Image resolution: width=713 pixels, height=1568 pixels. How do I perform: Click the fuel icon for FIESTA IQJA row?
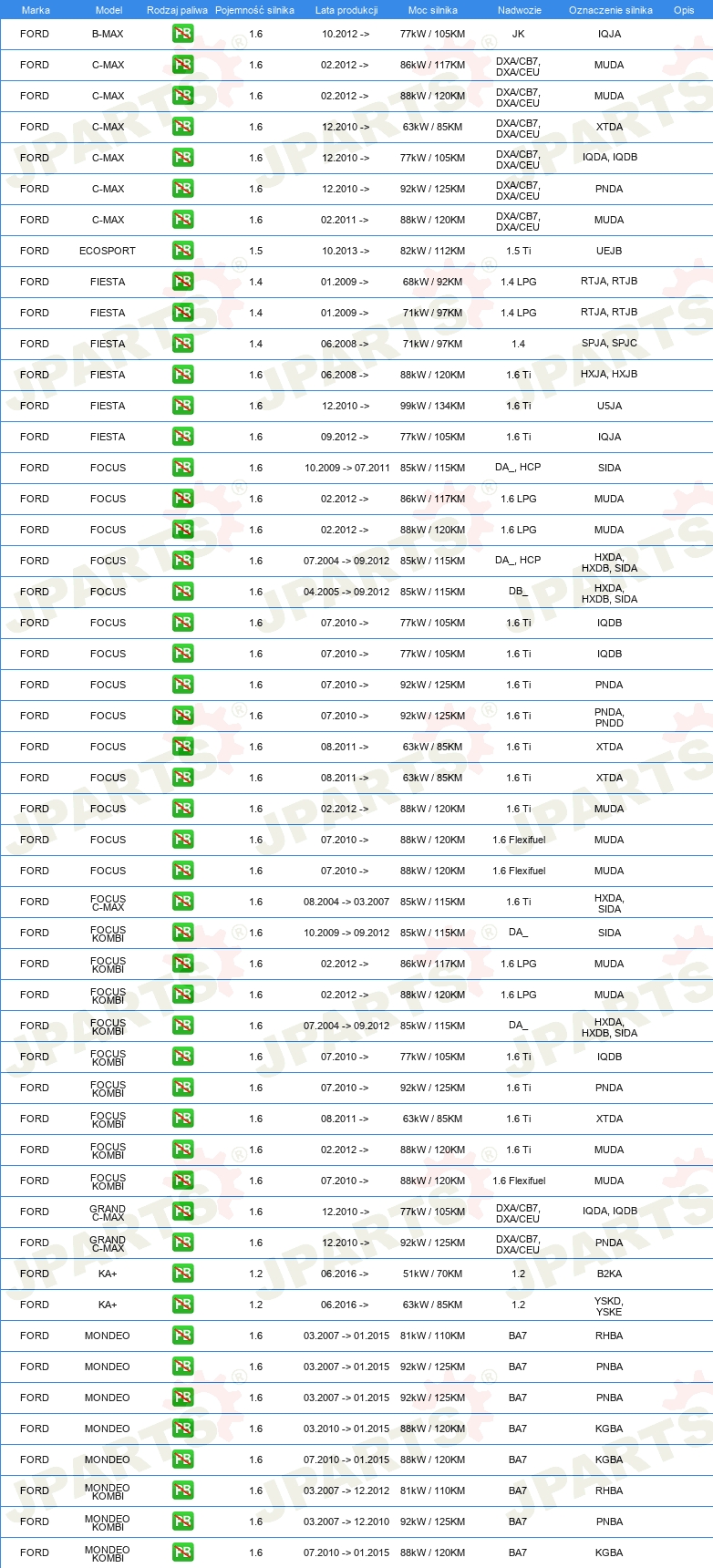(182, 437)
